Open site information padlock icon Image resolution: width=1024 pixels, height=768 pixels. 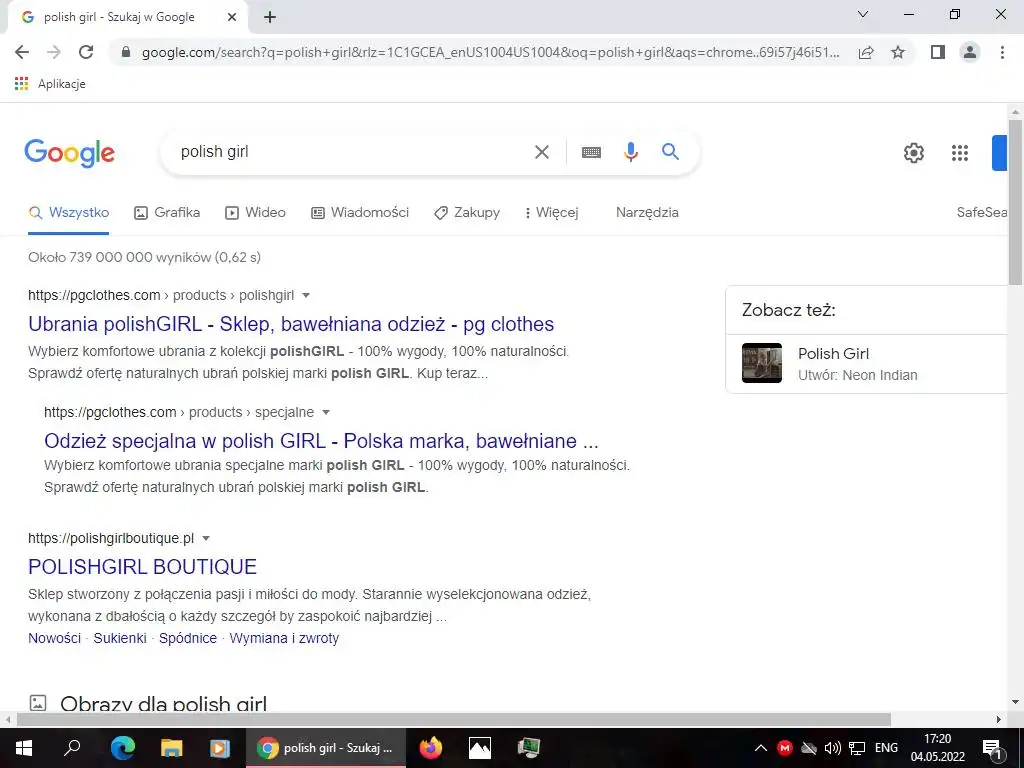126,52
